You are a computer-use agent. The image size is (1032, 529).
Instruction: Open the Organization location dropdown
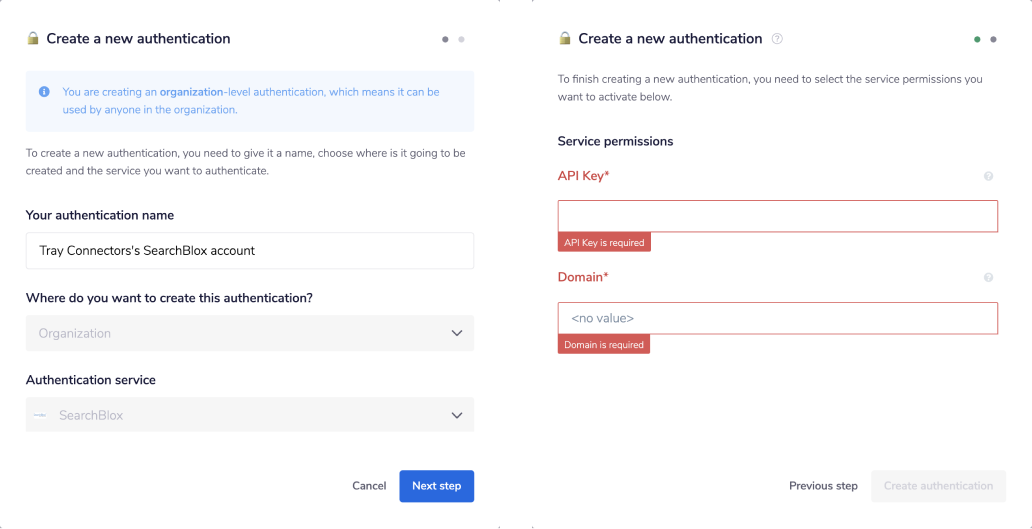pos(249,333)
